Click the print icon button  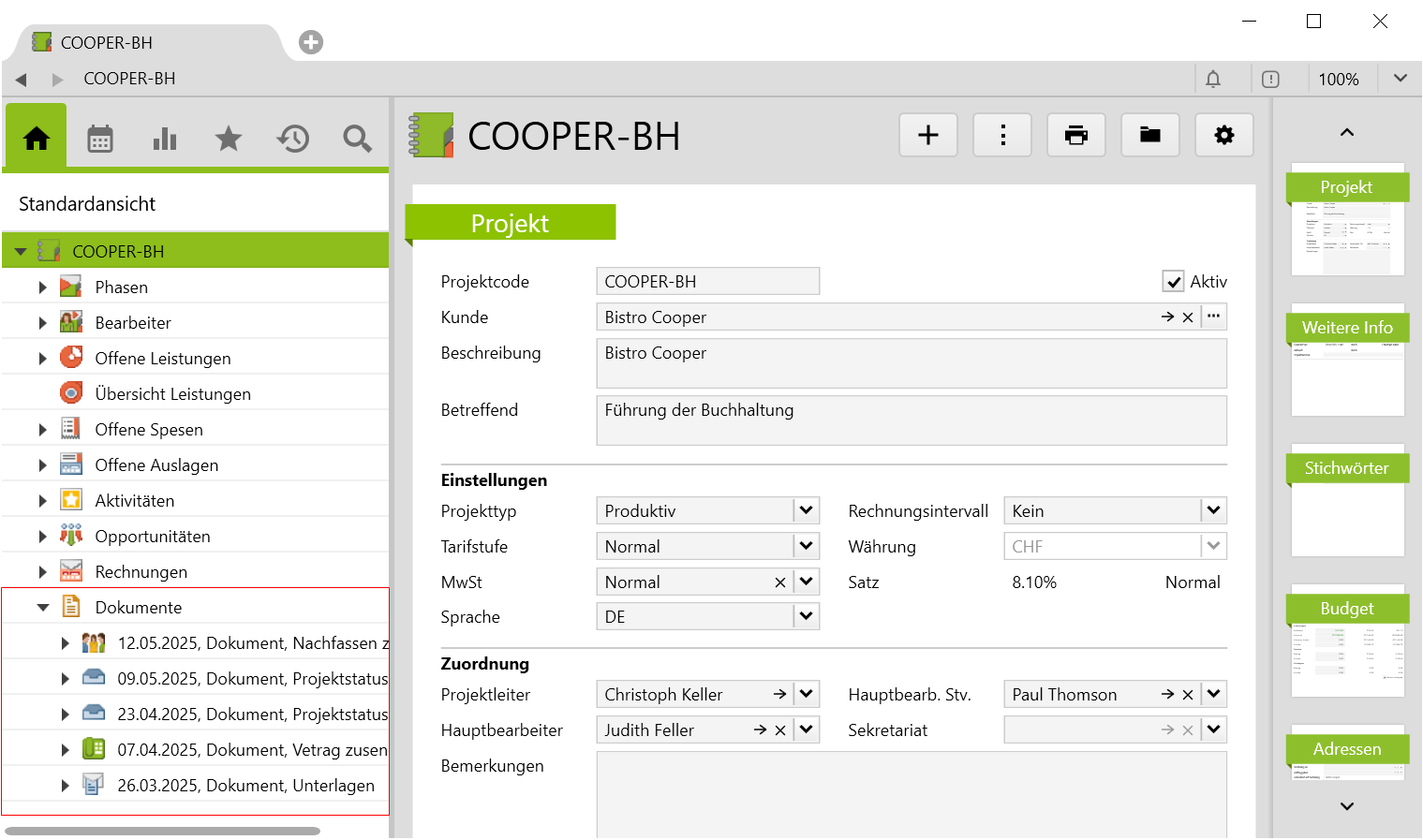[x=1076, y=136]
